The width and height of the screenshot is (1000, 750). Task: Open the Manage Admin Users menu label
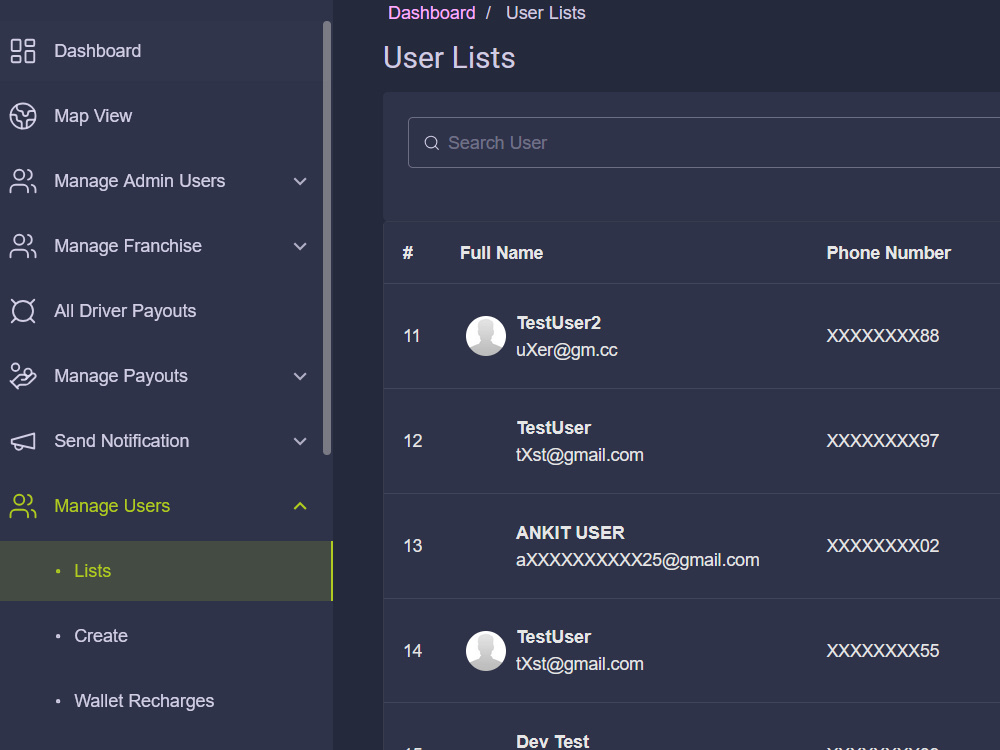click(140, 181)
